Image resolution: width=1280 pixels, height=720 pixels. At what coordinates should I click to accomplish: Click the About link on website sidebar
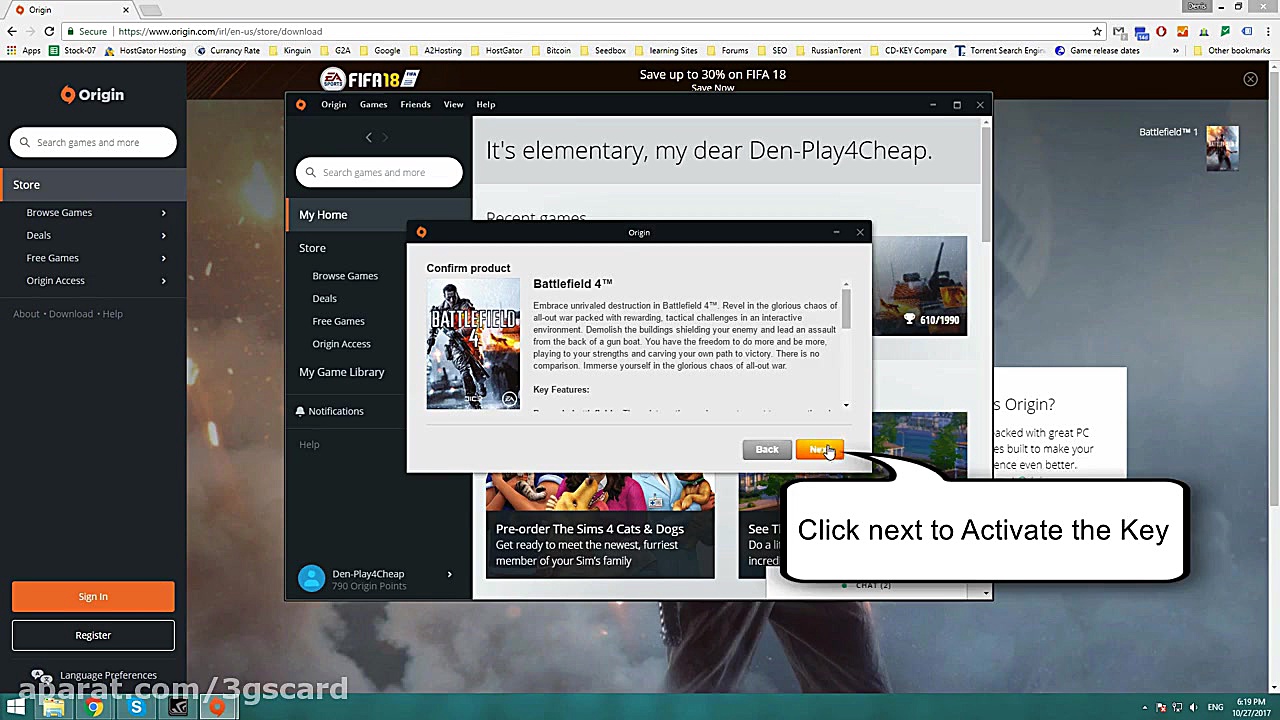26,314
